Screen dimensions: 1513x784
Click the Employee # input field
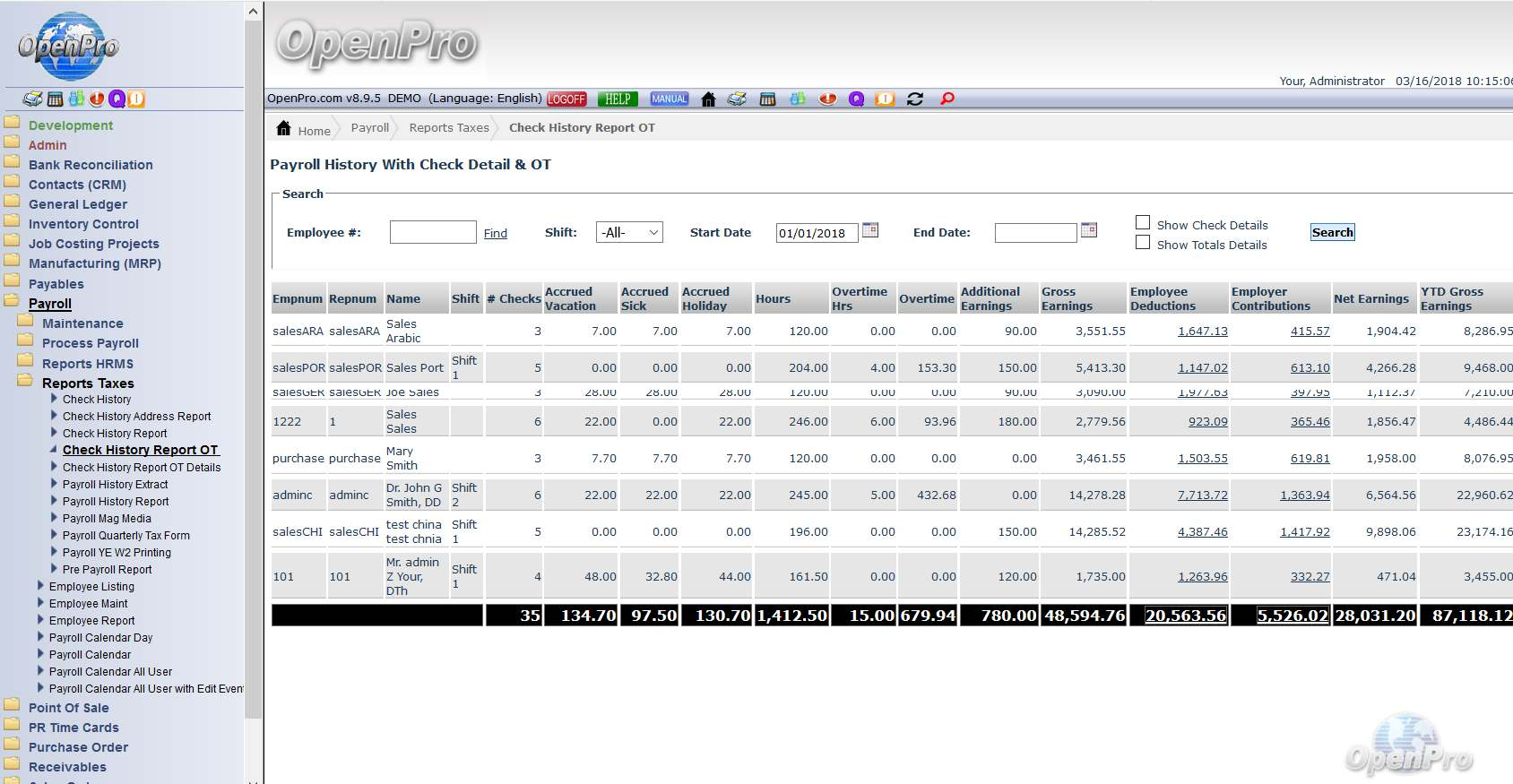[x=433, y=233]
